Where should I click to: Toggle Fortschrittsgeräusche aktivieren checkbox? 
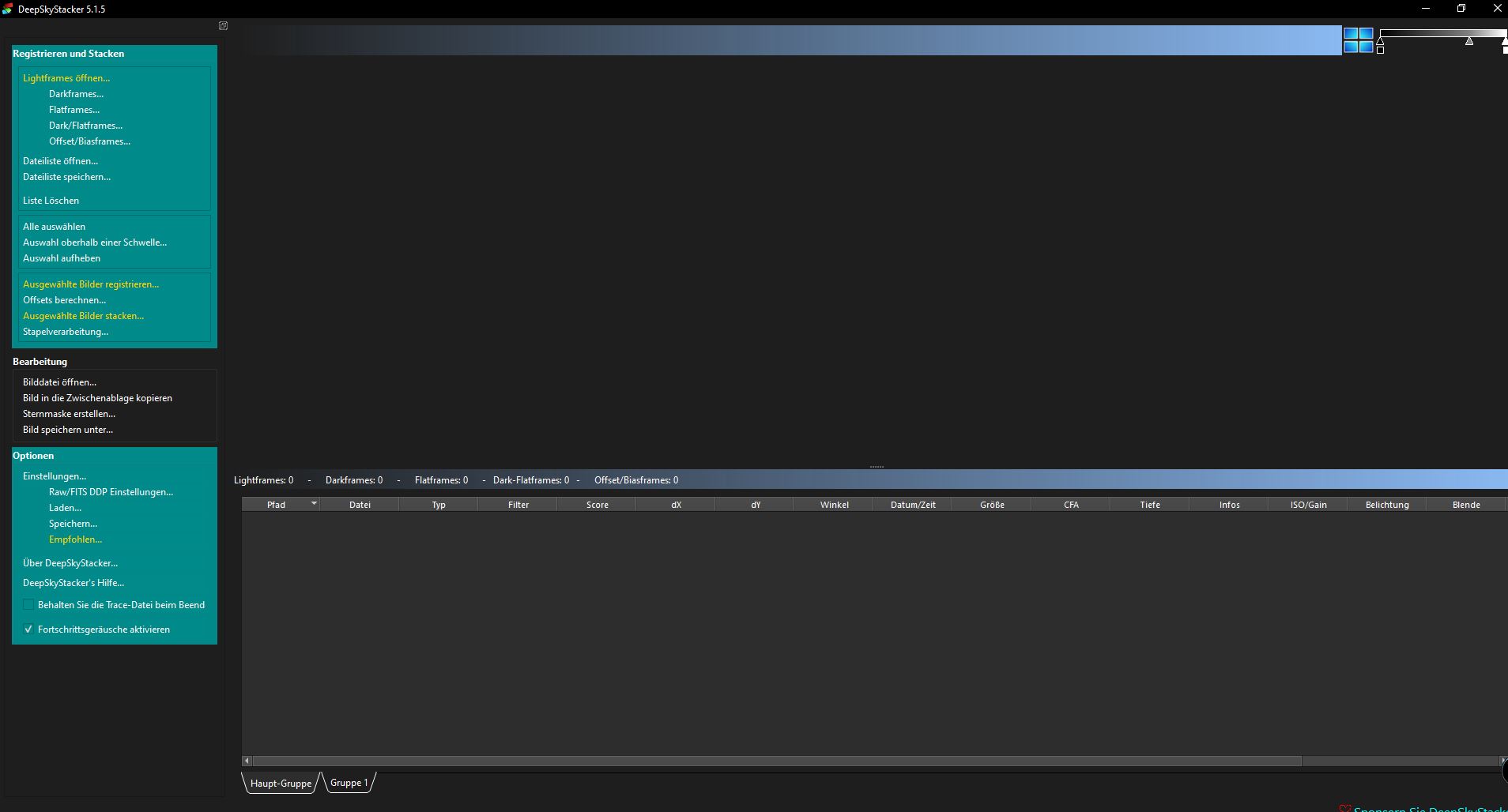(x=28, y=630)
